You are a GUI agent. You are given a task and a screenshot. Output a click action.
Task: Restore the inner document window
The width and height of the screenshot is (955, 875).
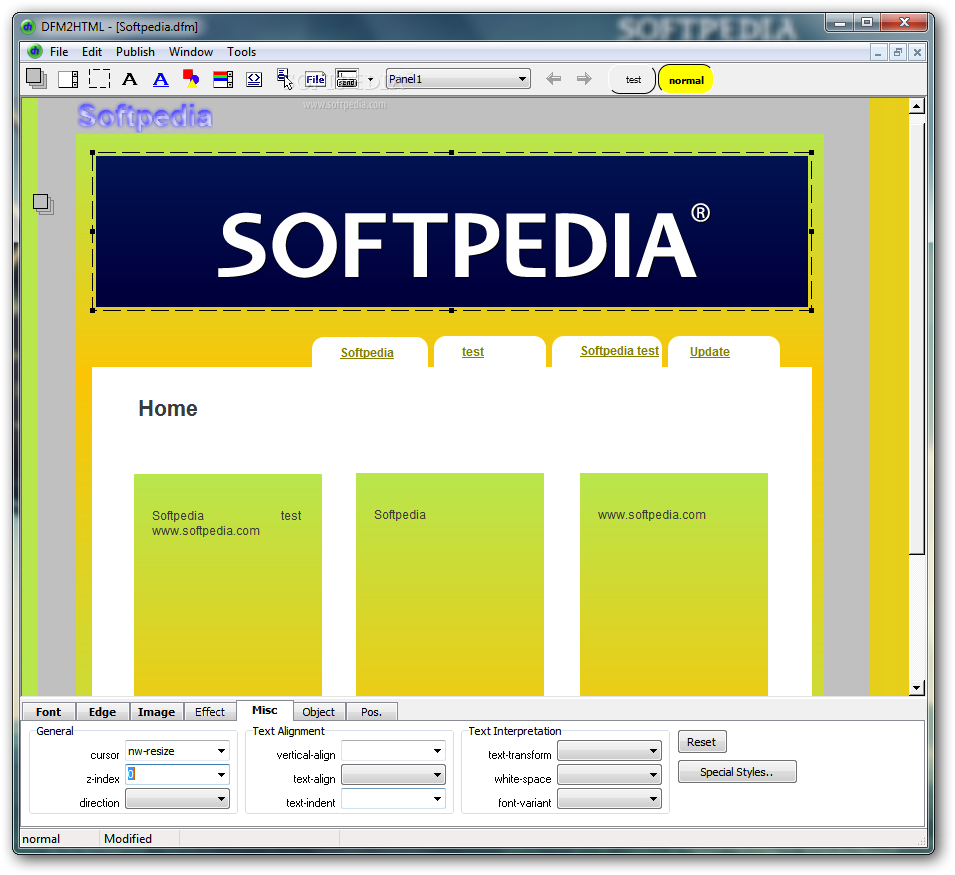(x=897, y=52)
